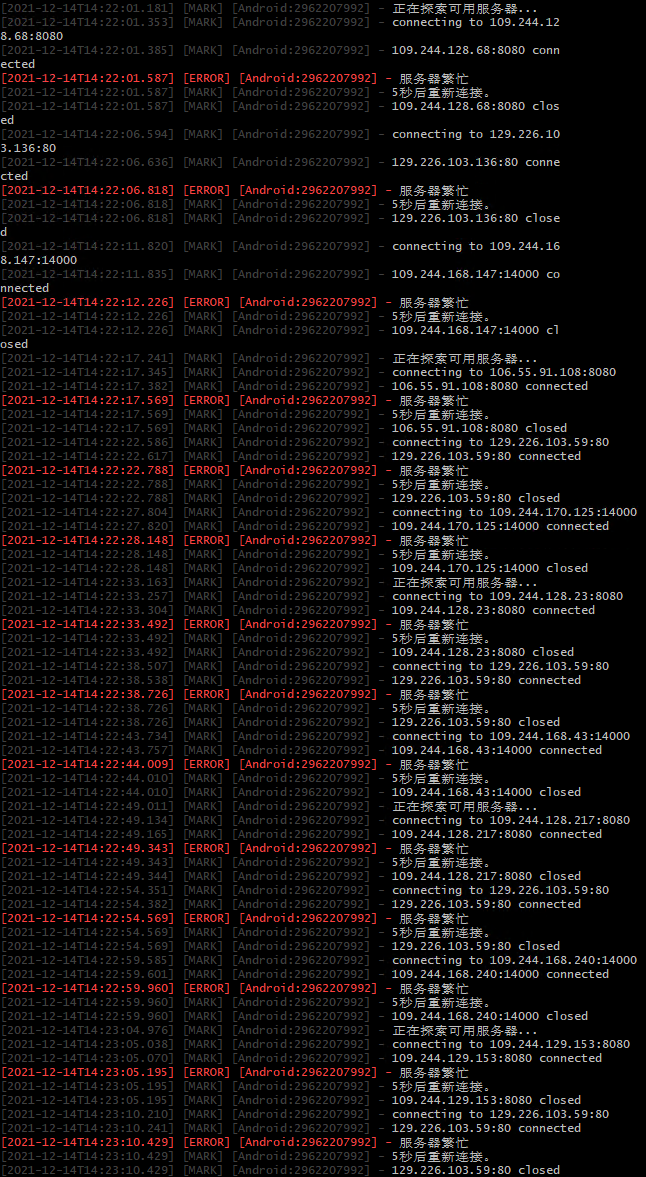646x1177 pixels.
Task: Select the 14:22:22.586 connecting to 129.226.103.59:80 line
Action: tap(305, 443)
